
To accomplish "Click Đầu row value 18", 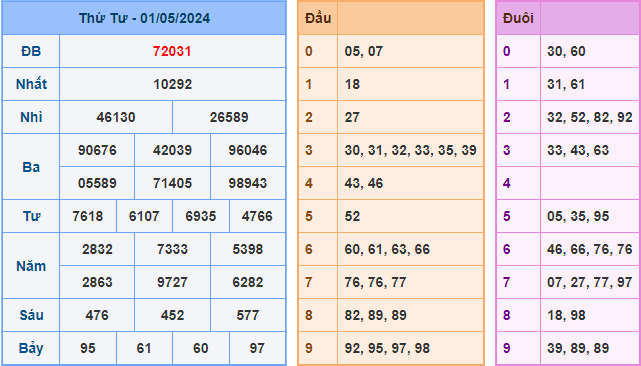I will click(352, 84).
